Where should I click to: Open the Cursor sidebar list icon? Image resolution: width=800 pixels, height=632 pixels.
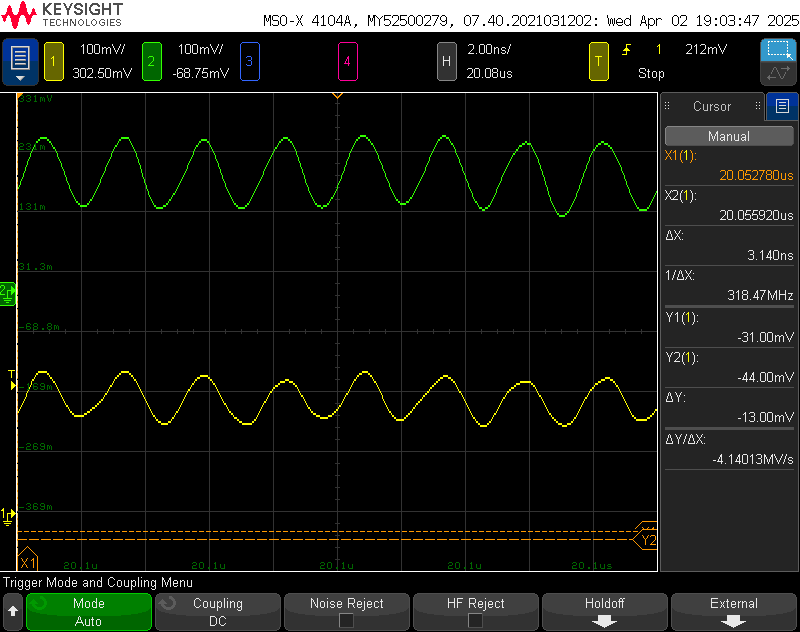(x=782, y=106)
